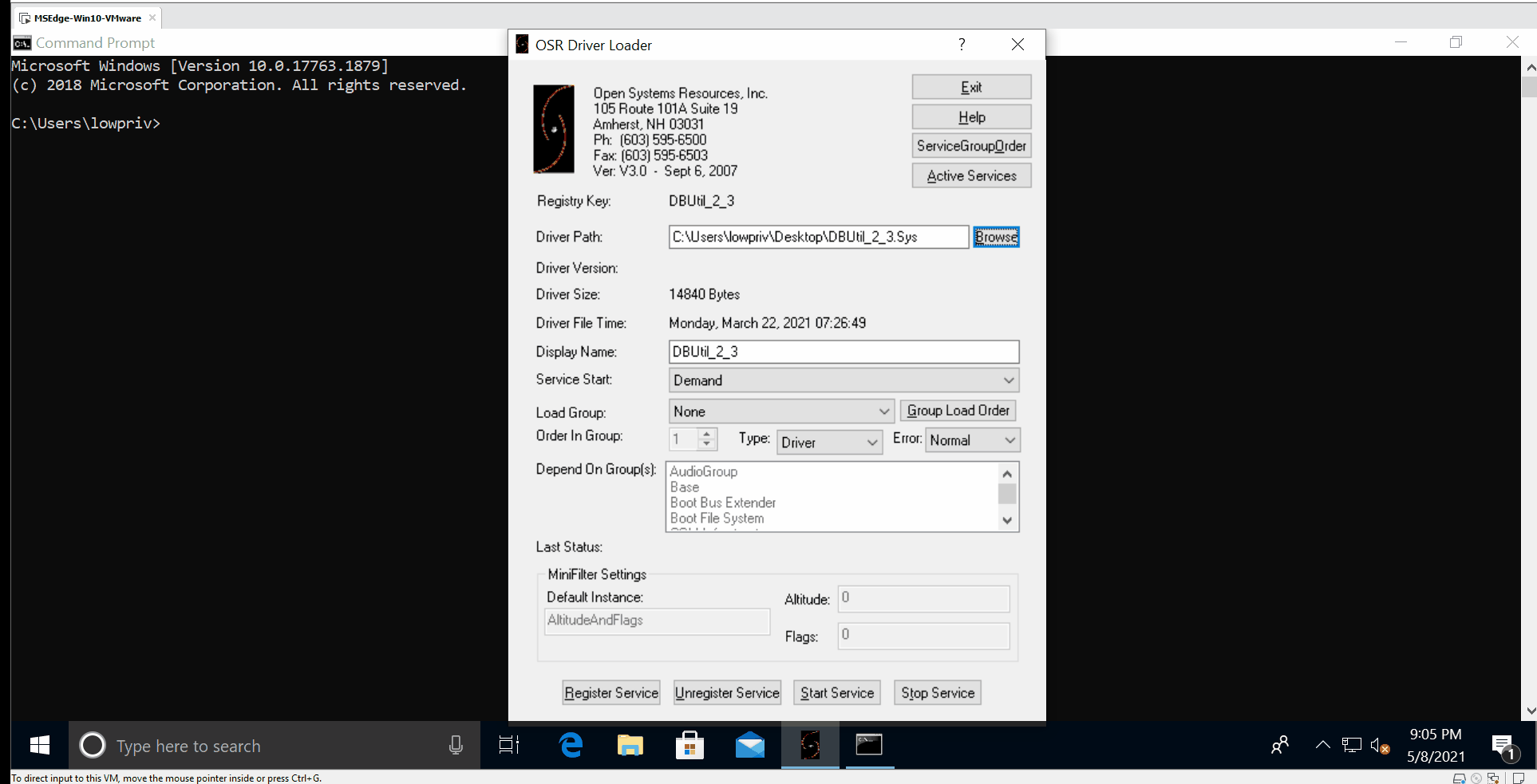
Task: Click OSR Driver Loader title bar icon
Action: click(x=522, y=45)
